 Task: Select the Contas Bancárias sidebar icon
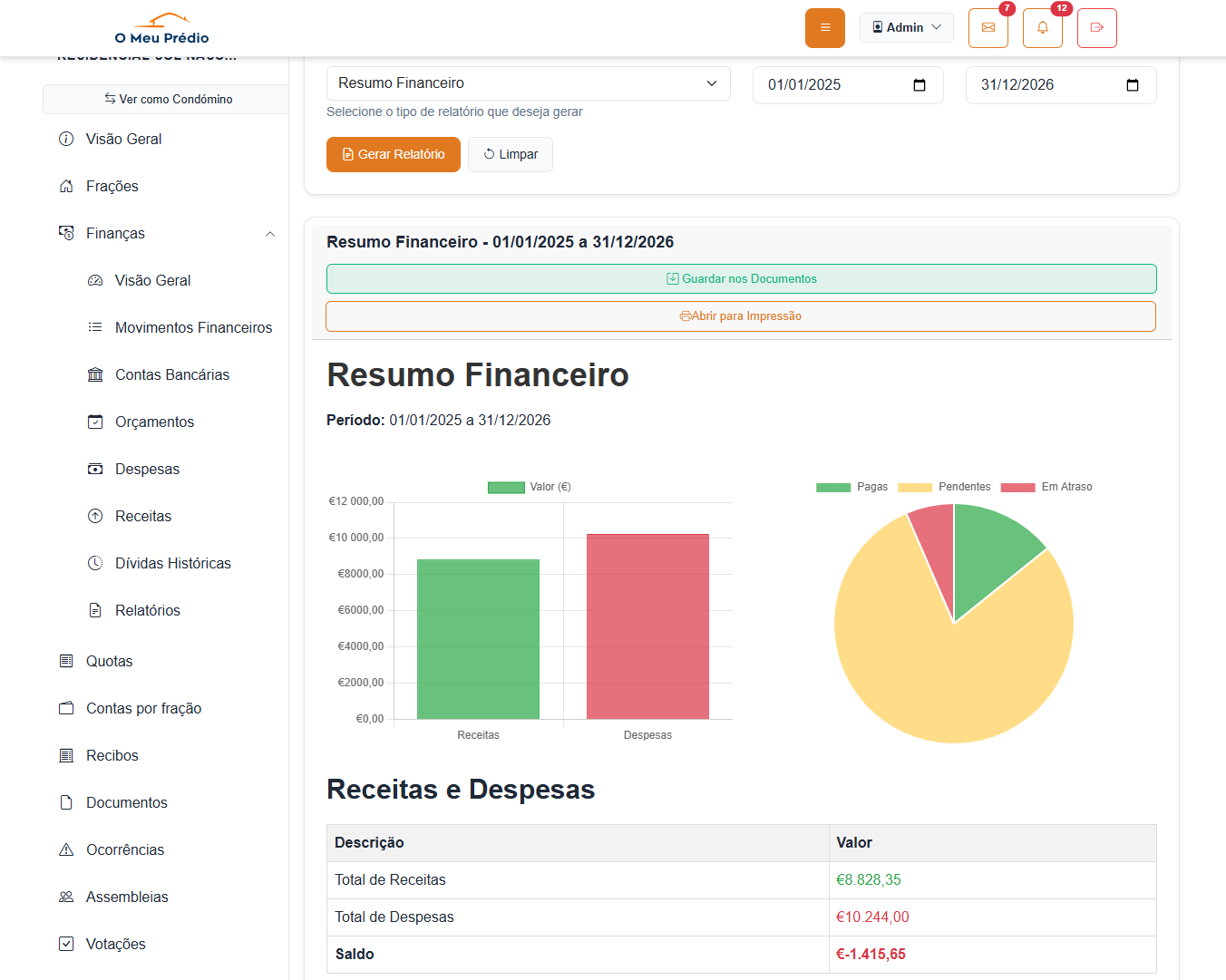(95, 374)
